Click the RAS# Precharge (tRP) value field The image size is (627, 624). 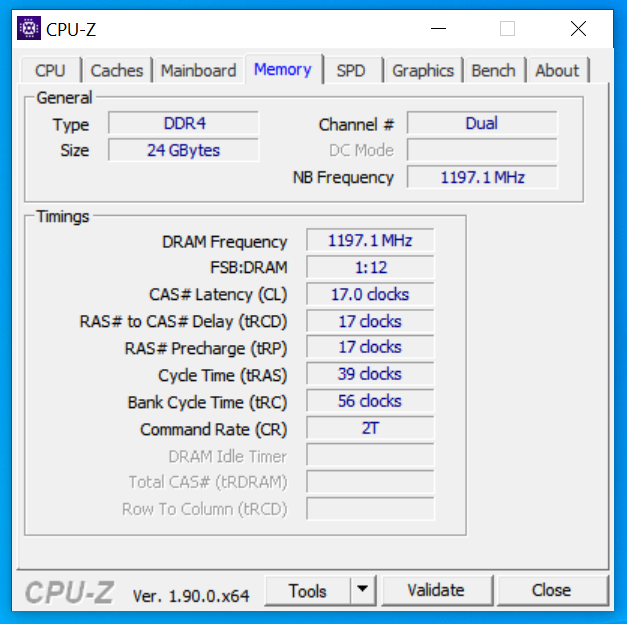pos(370,347)
